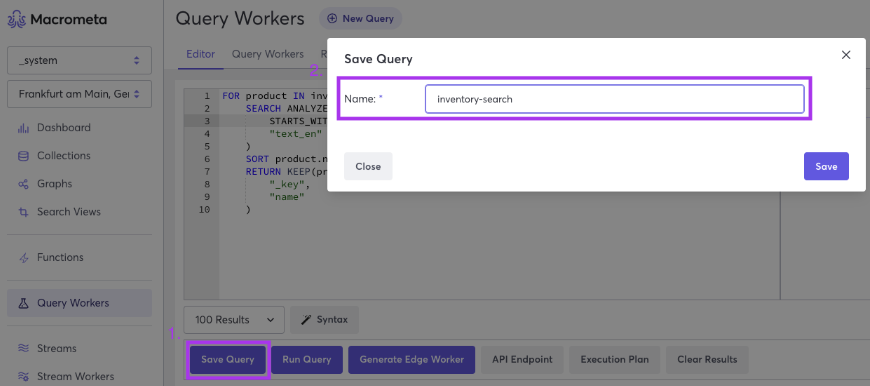Switch to the Query Workers tab
Viewport: 870px width, 386px height.
coord(268,54)
